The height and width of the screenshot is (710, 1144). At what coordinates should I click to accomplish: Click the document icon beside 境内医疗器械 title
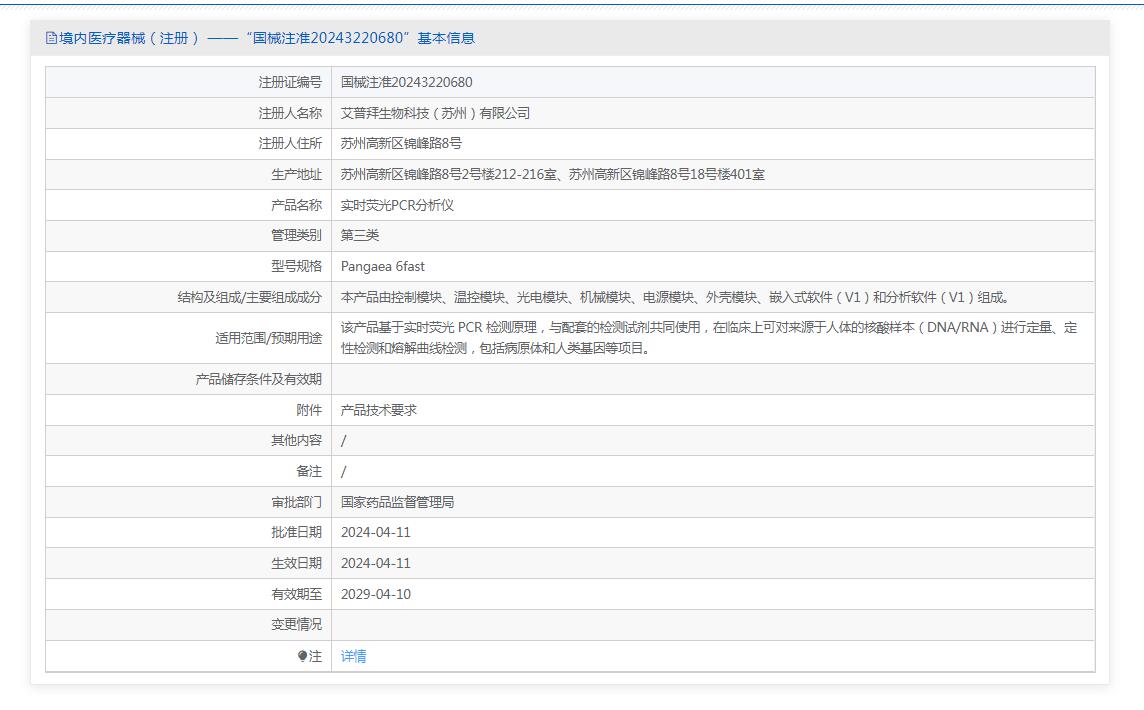tap(51, 38)
